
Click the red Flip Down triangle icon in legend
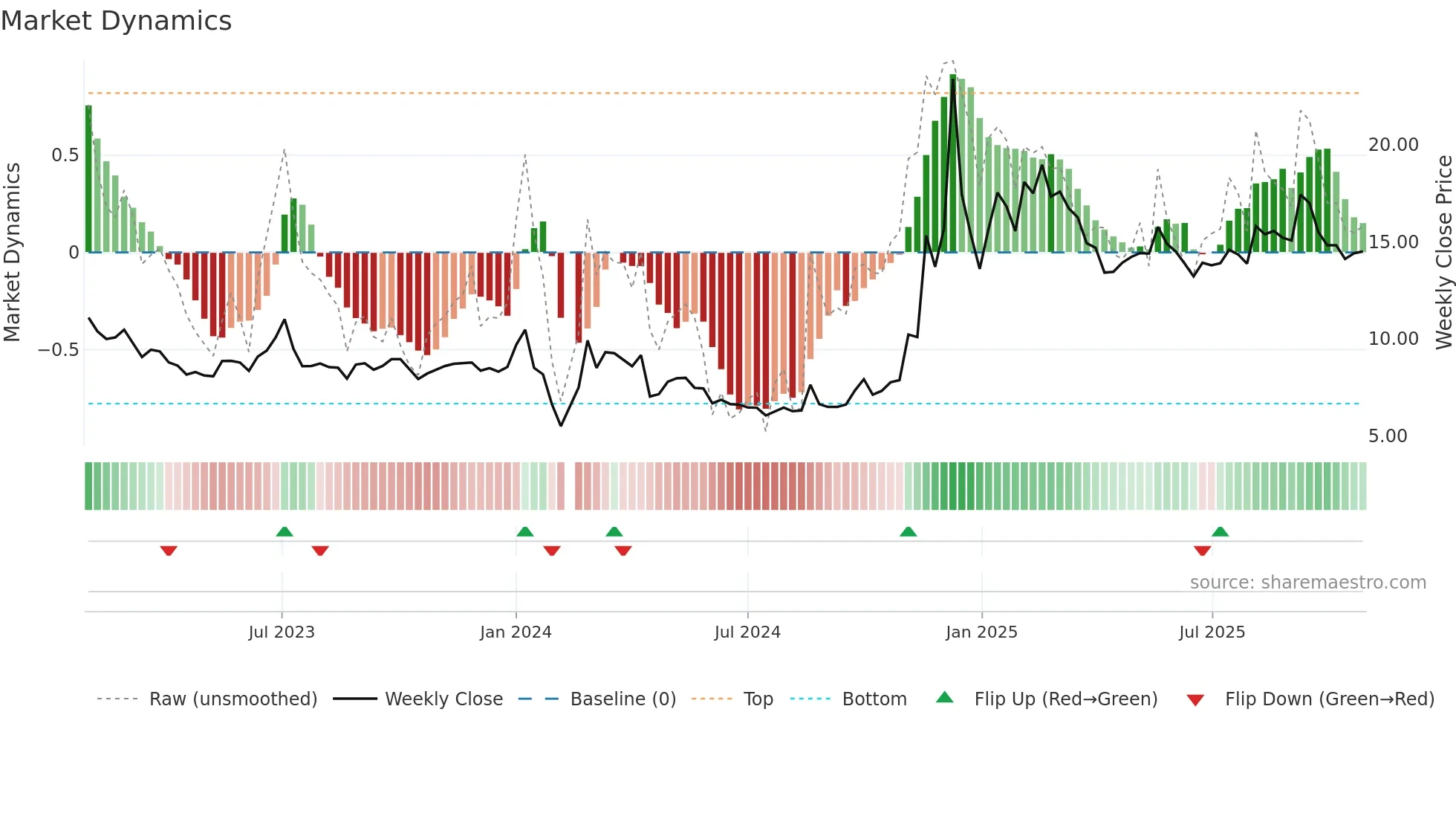point(1195,700)
